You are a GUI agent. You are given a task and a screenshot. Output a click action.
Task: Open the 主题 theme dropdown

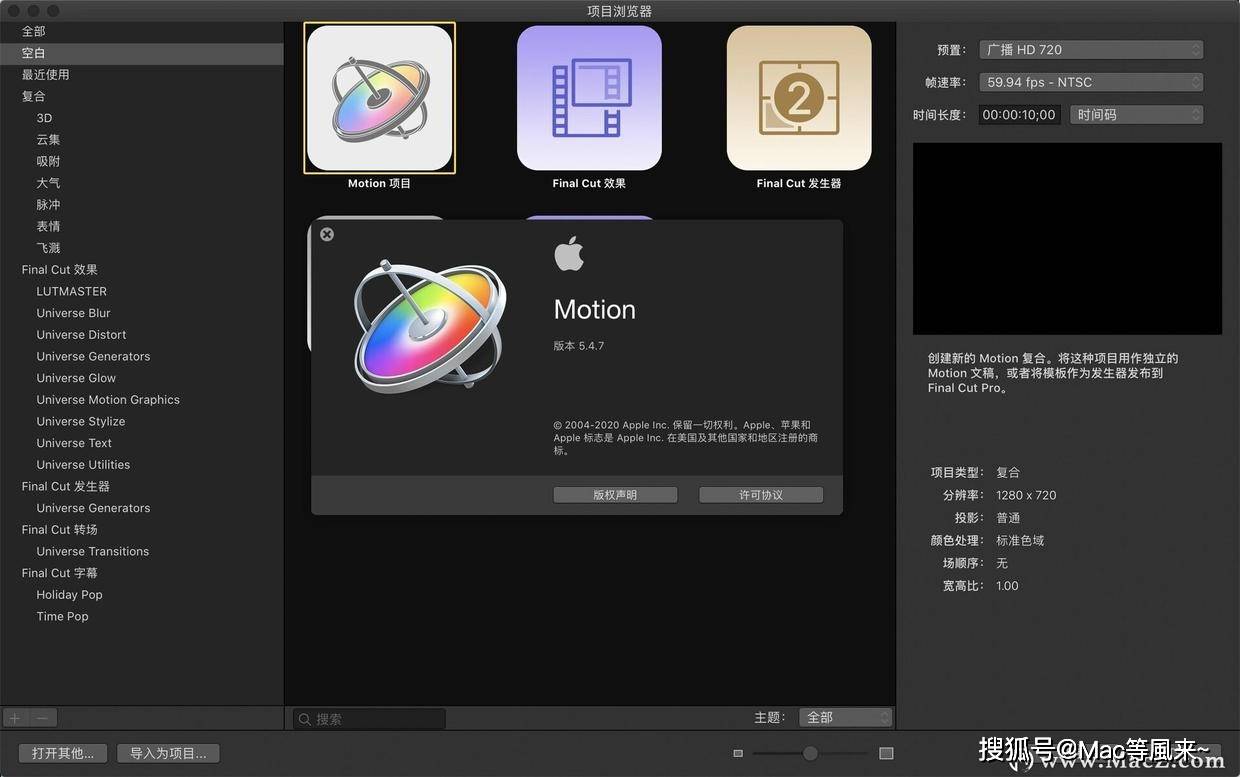[x=846, y=718]
